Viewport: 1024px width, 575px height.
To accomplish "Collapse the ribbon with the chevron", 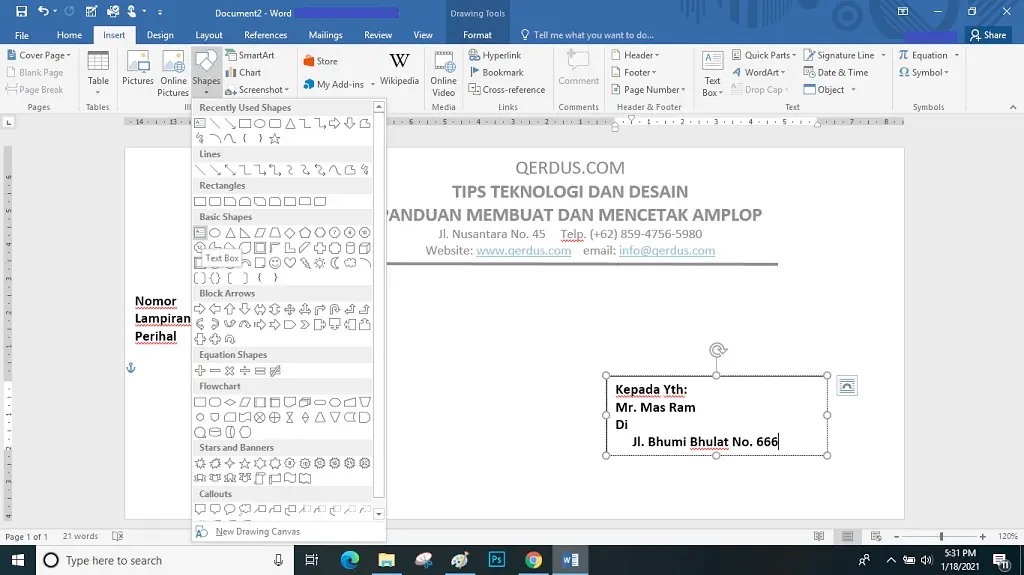I will (1013, 107).
